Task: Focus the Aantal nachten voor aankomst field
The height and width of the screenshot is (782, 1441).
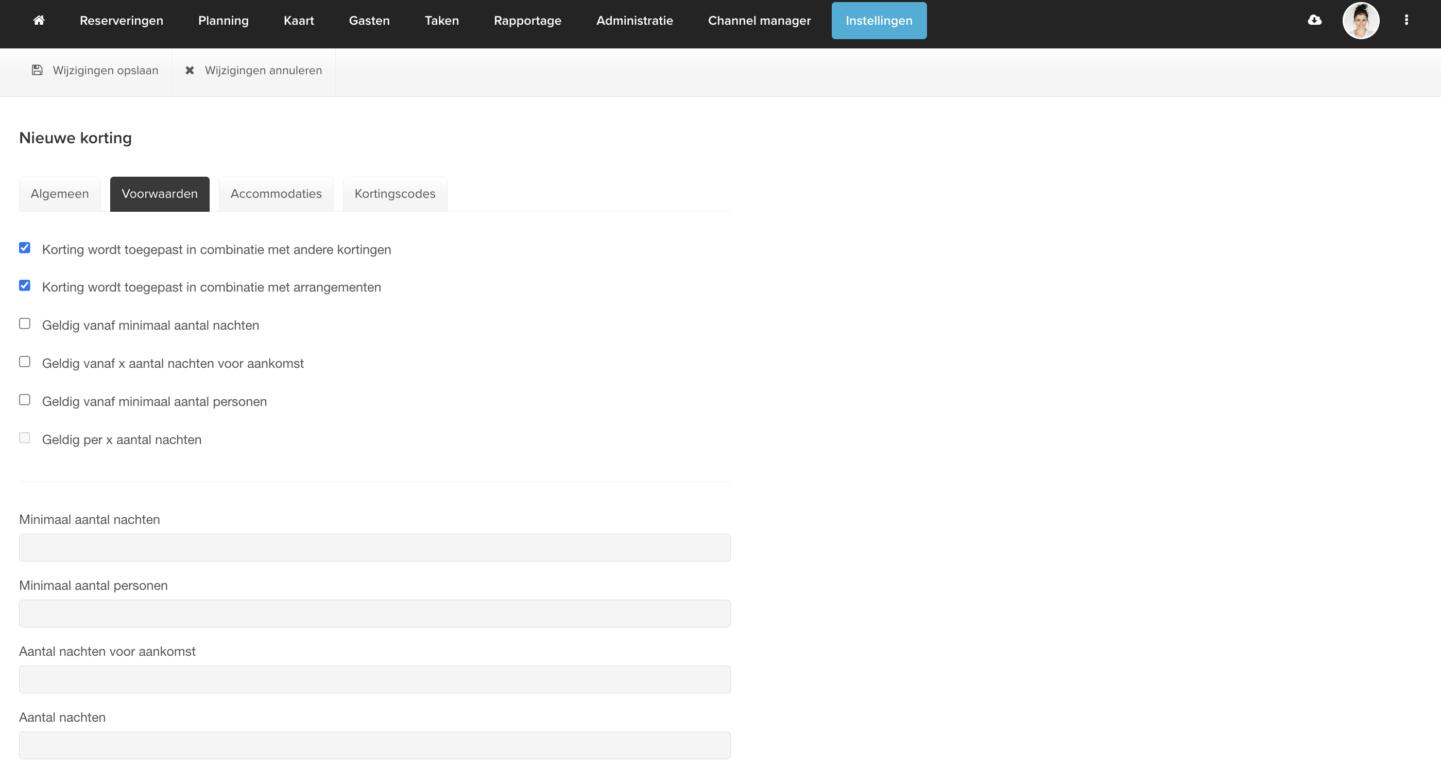Action: tap(375, 680)
